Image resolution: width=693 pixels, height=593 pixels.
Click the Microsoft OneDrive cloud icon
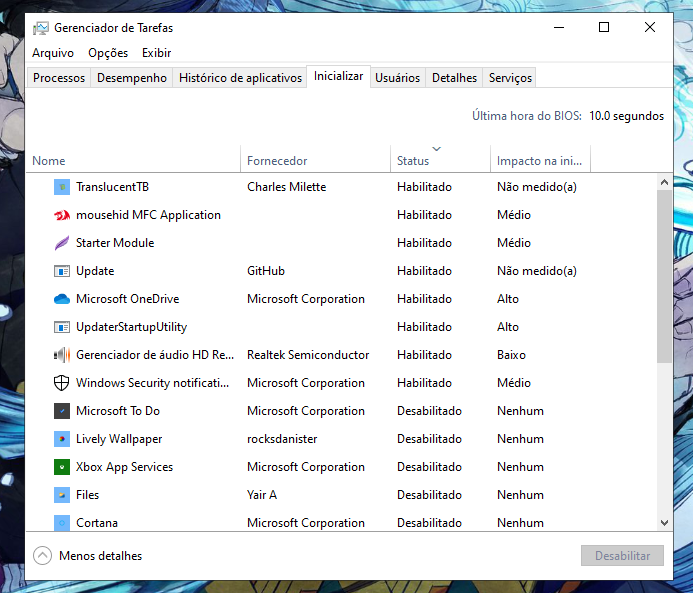62,299
